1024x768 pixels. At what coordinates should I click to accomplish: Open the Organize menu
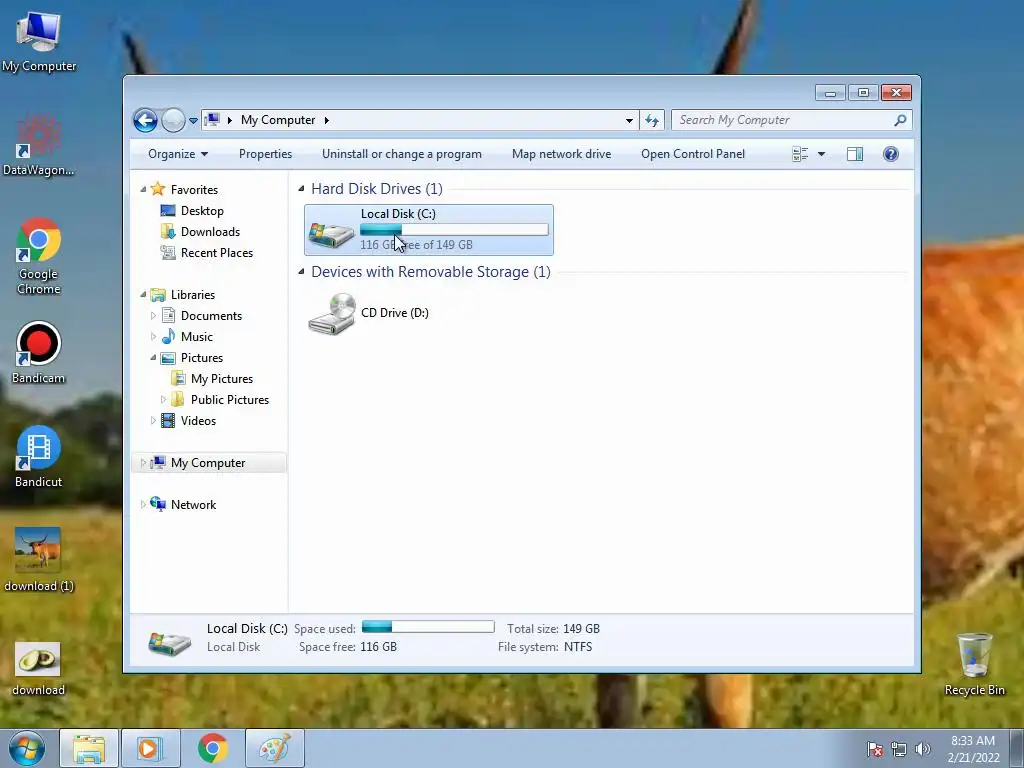[x=178, y=154]
